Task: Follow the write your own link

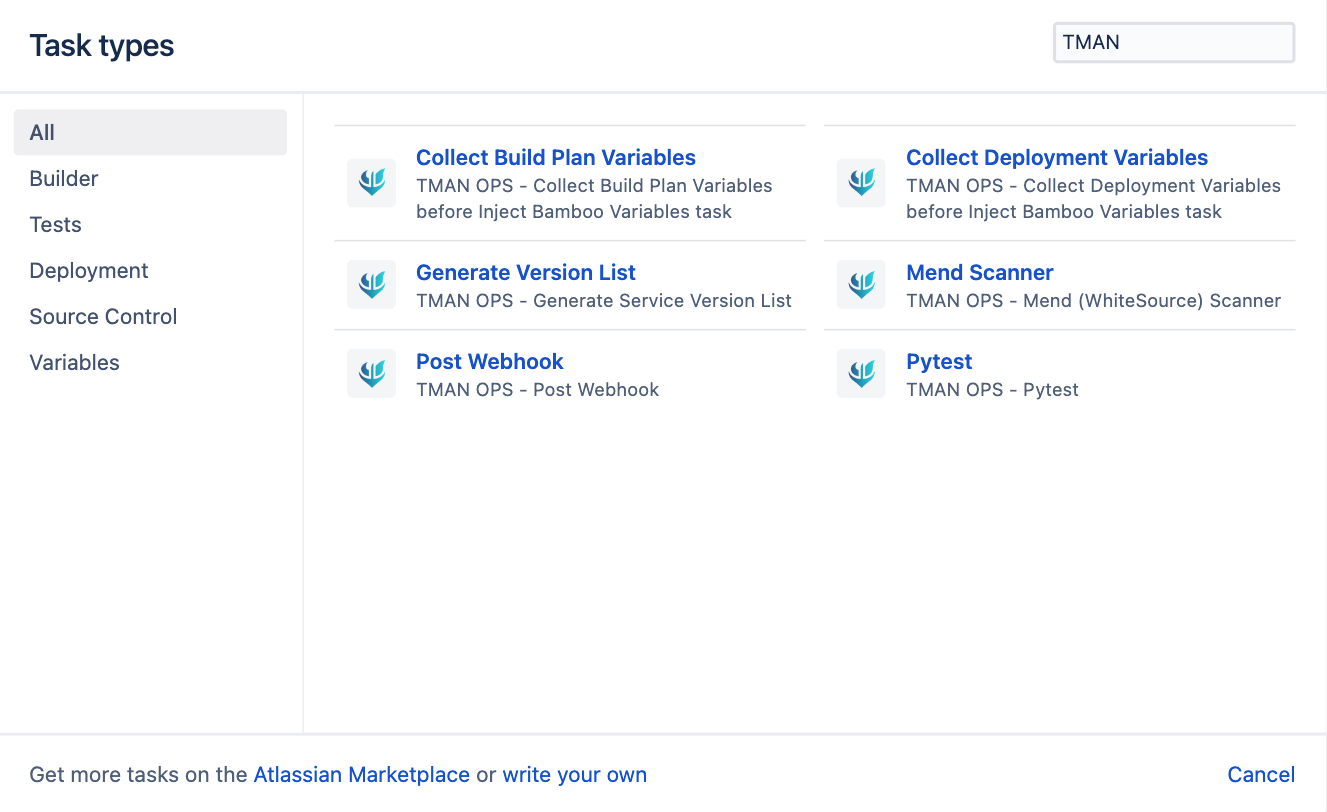Action: tap(575, 775)
